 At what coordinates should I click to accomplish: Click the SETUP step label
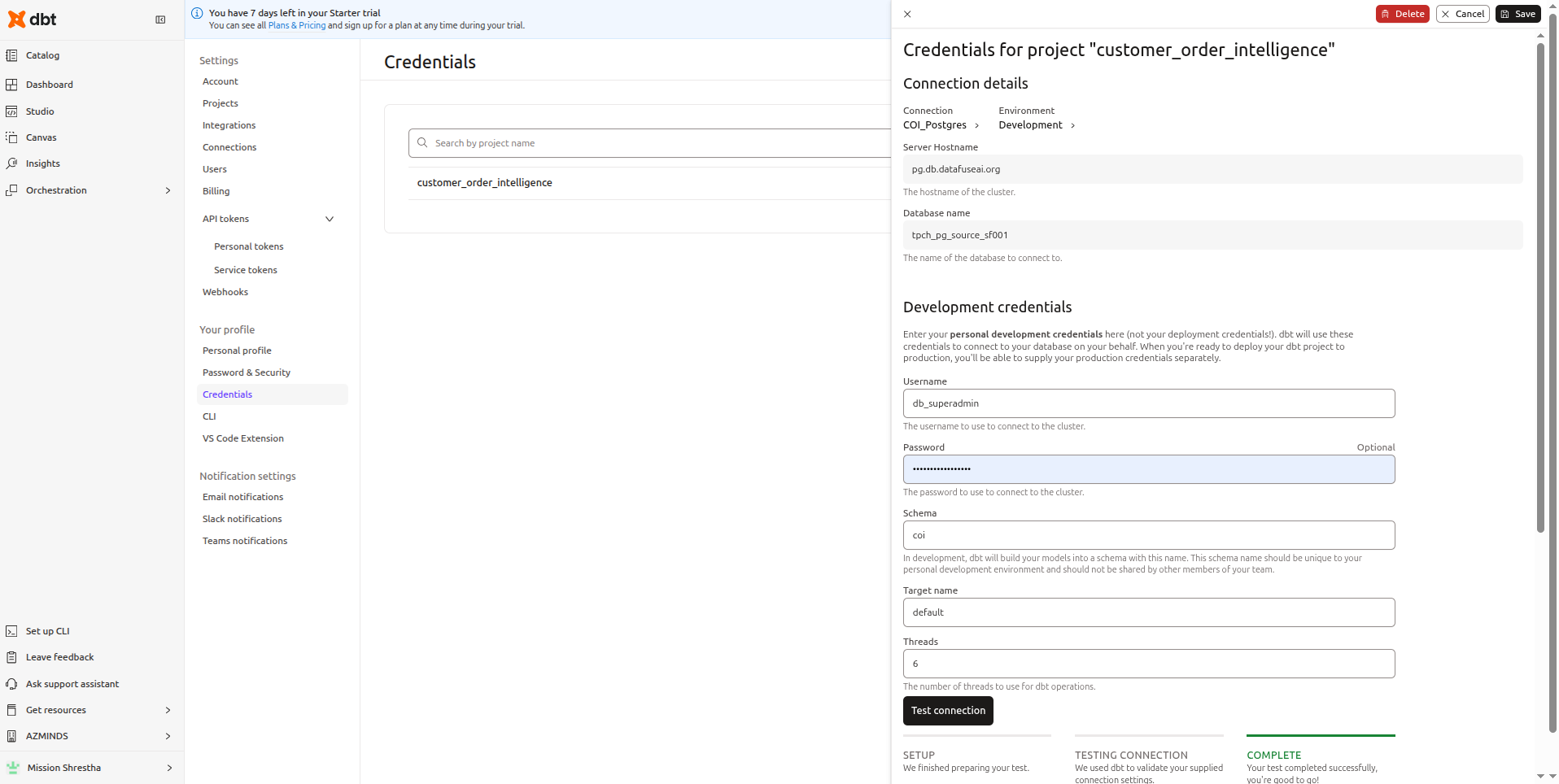point(919,756)
